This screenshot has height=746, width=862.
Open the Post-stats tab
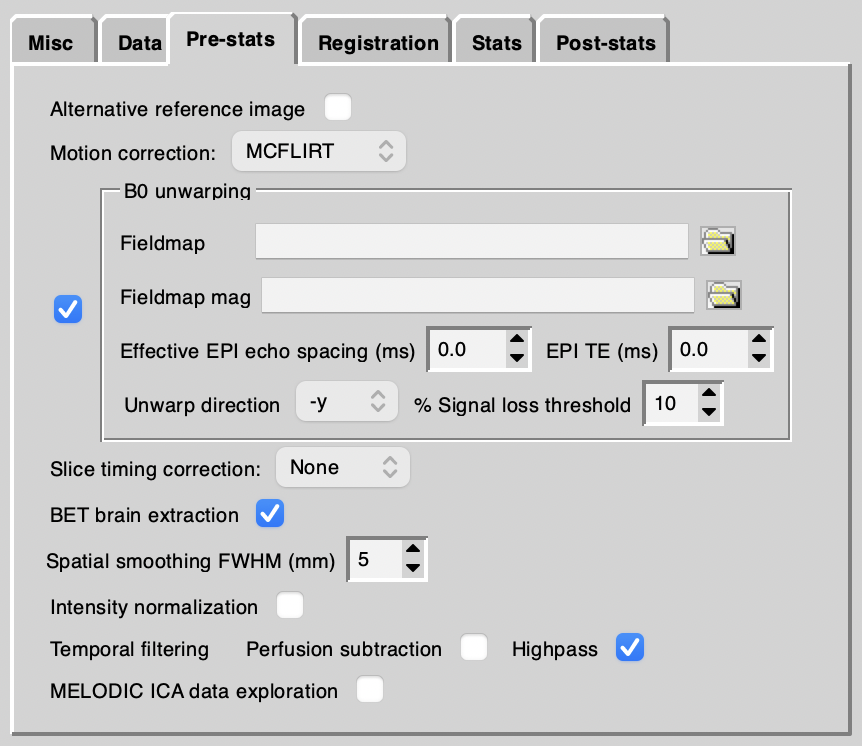[605, 43]
